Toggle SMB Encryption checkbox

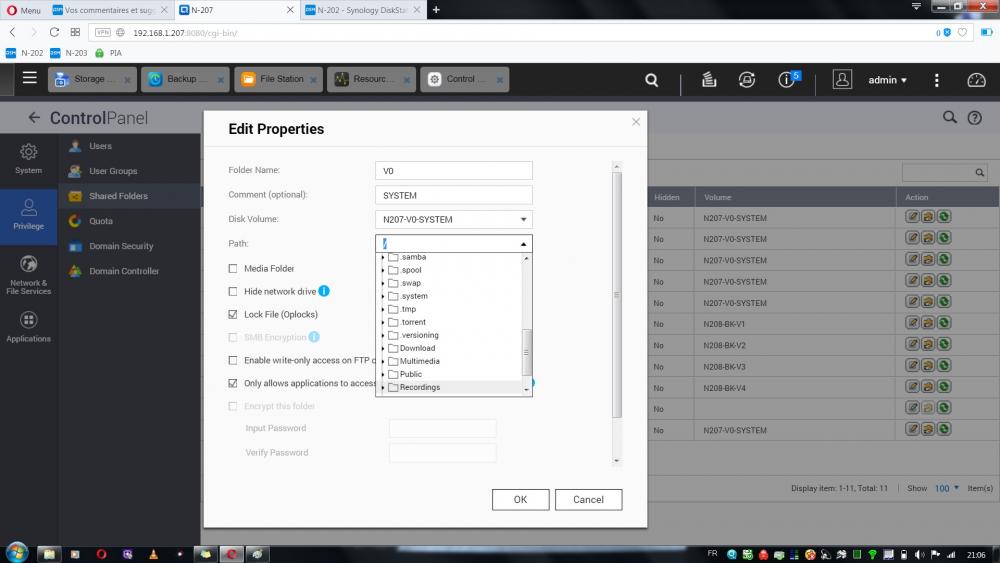(233, 337)
